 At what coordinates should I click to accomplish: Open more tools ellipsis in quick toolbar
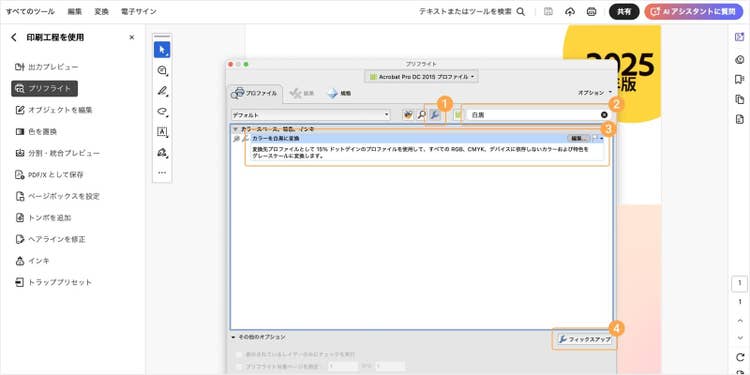tap(162, 173)
